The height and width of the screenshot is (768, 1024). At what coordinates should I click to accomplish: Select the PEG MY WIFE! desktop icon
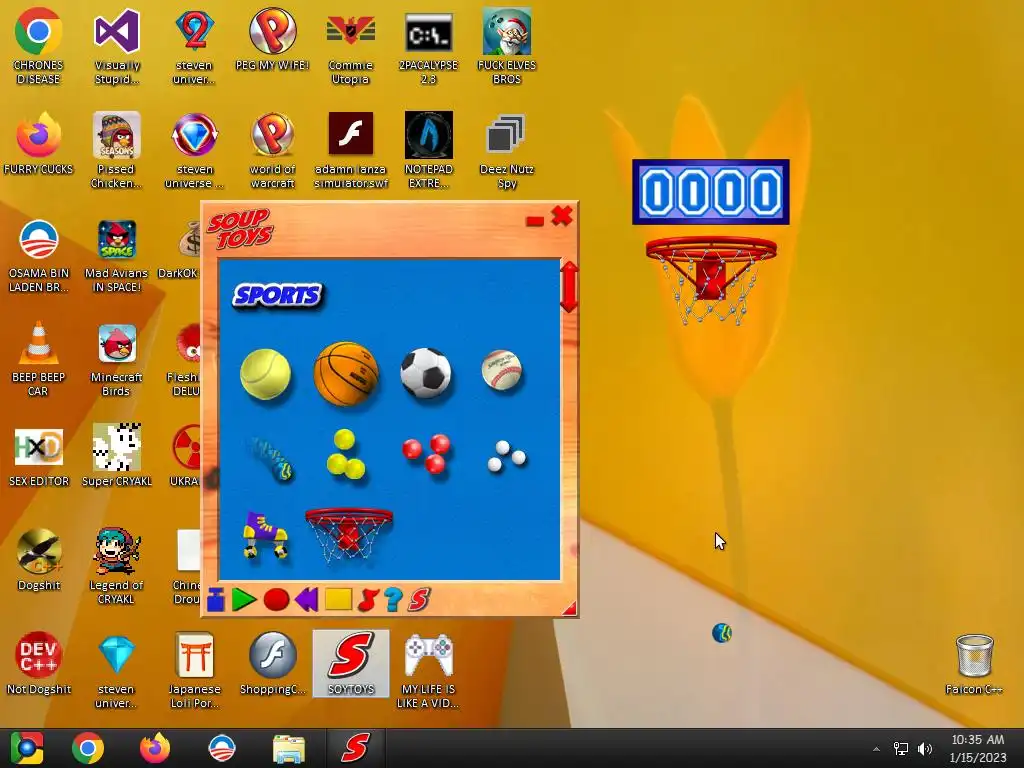click(272, 39)
